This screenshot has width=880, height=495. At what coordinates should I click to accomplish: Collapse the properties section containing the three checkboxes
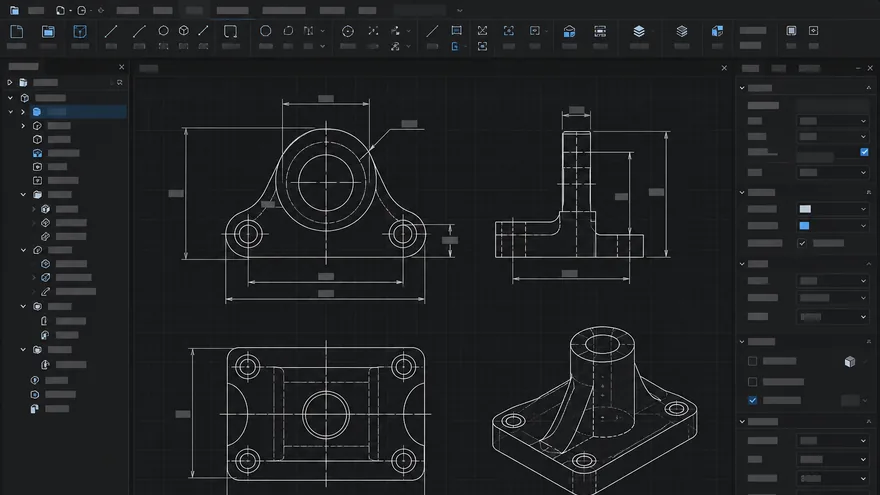tap(742, 341)
